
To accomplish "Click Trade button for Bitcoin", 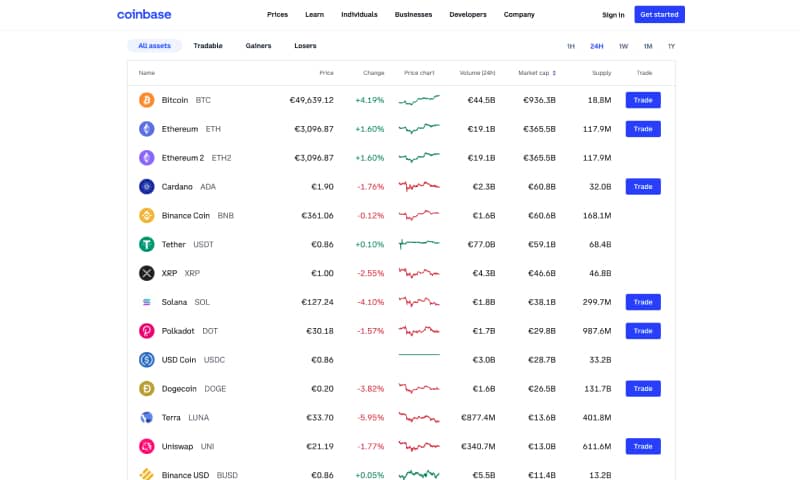I will pos(643,100).
